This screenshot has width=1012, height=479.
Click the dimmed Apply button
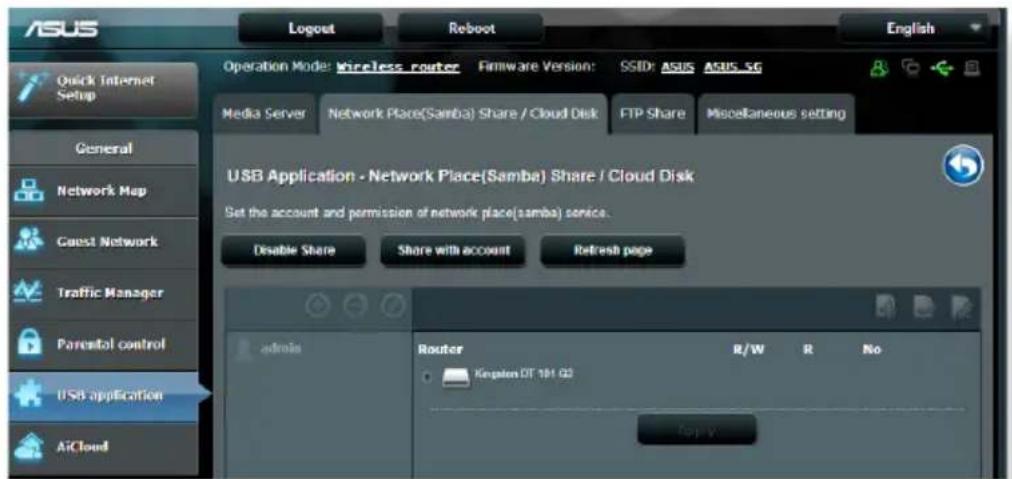696,429
